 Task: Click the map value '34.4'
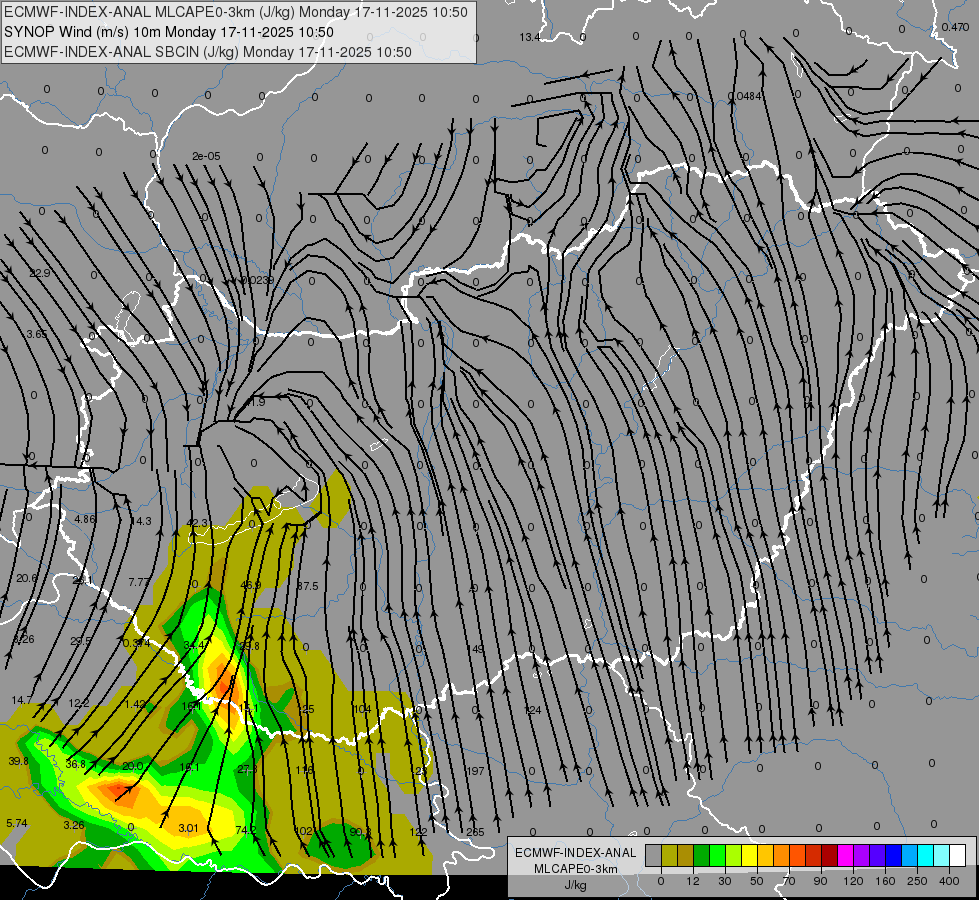(x=194, y=645)
